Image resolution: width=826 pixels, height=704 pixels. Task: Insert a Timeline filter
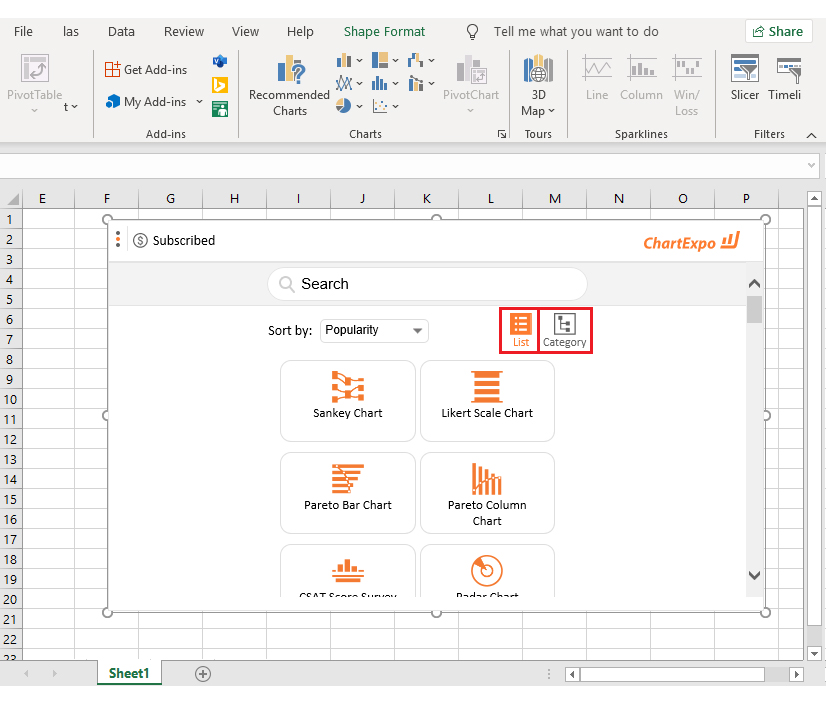(785, 78)
